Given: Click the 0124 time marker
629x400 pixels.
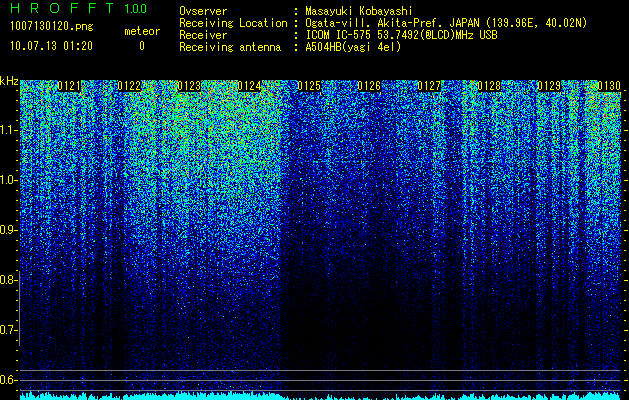Looking at the screenshot, I should [x=249, y=86].
